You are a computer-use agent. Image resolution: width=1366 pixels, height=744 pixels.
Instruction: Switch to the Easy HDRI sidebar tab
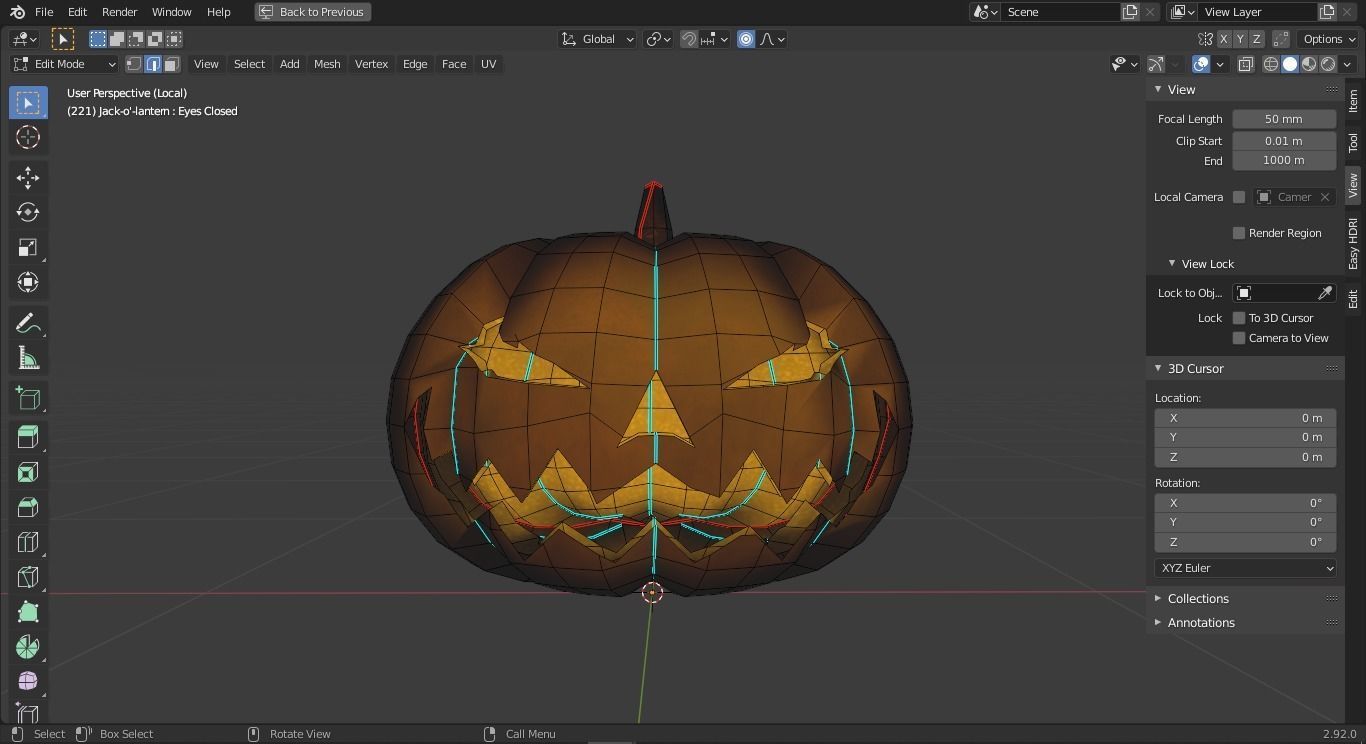coord(1353,243)
